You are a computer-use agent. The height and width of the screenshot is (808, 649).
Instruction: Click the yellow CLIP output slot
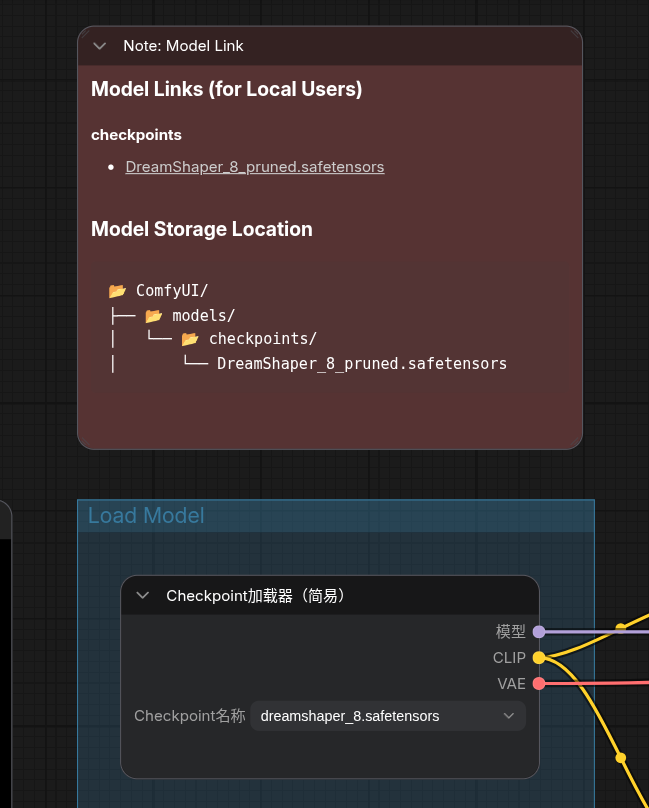coord(539,658)
